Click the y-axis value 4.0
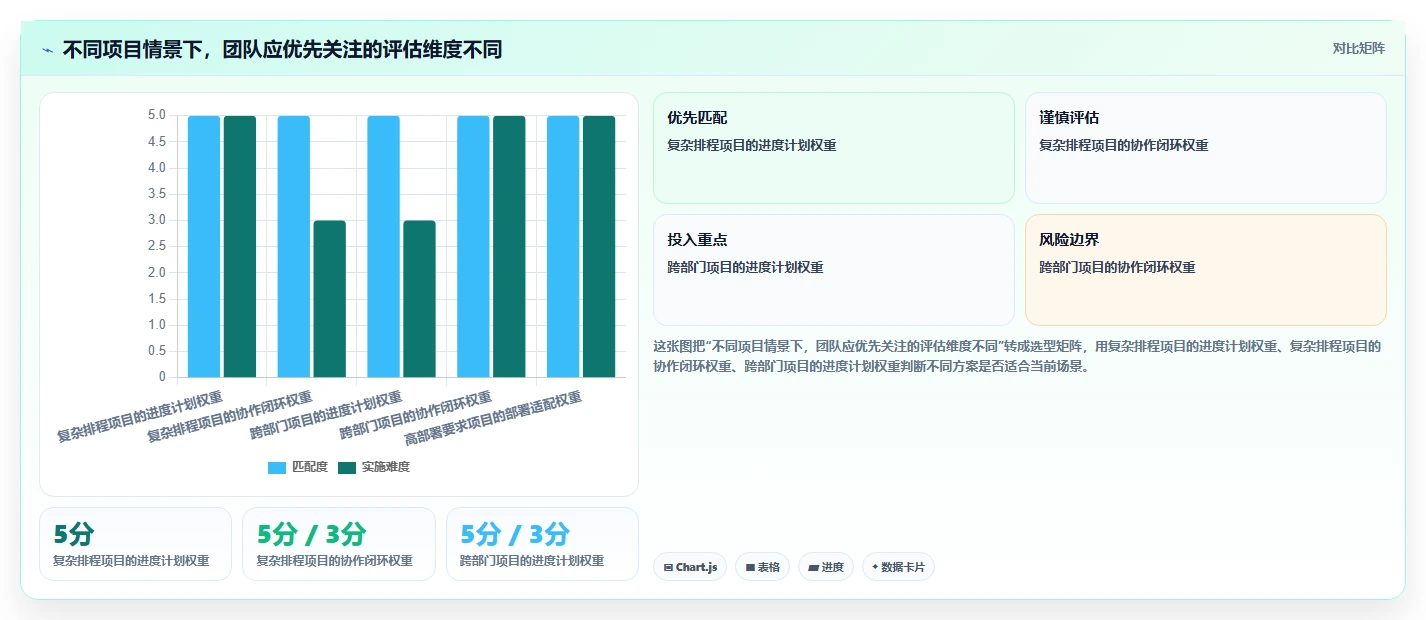The width and height of the screenshot is (1426, 620). [156, 168]
